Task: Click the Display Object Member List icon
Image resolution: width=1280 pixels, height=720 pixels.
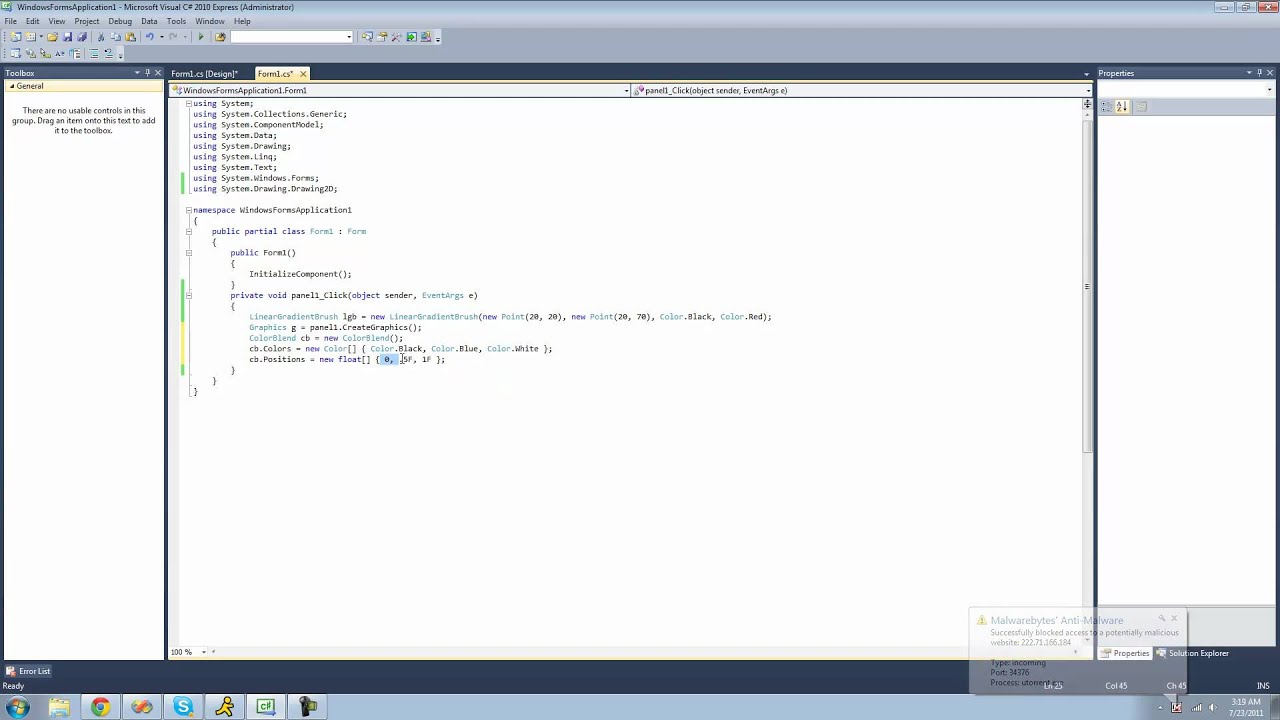Action: click(15, 53)
